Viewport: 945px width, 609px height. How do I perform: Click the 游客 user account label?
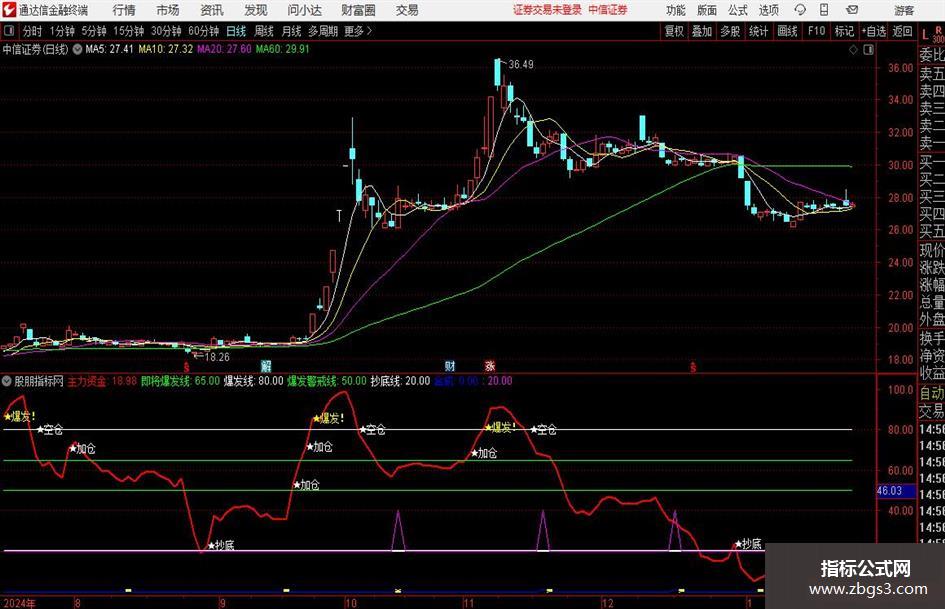click(904, 10)
